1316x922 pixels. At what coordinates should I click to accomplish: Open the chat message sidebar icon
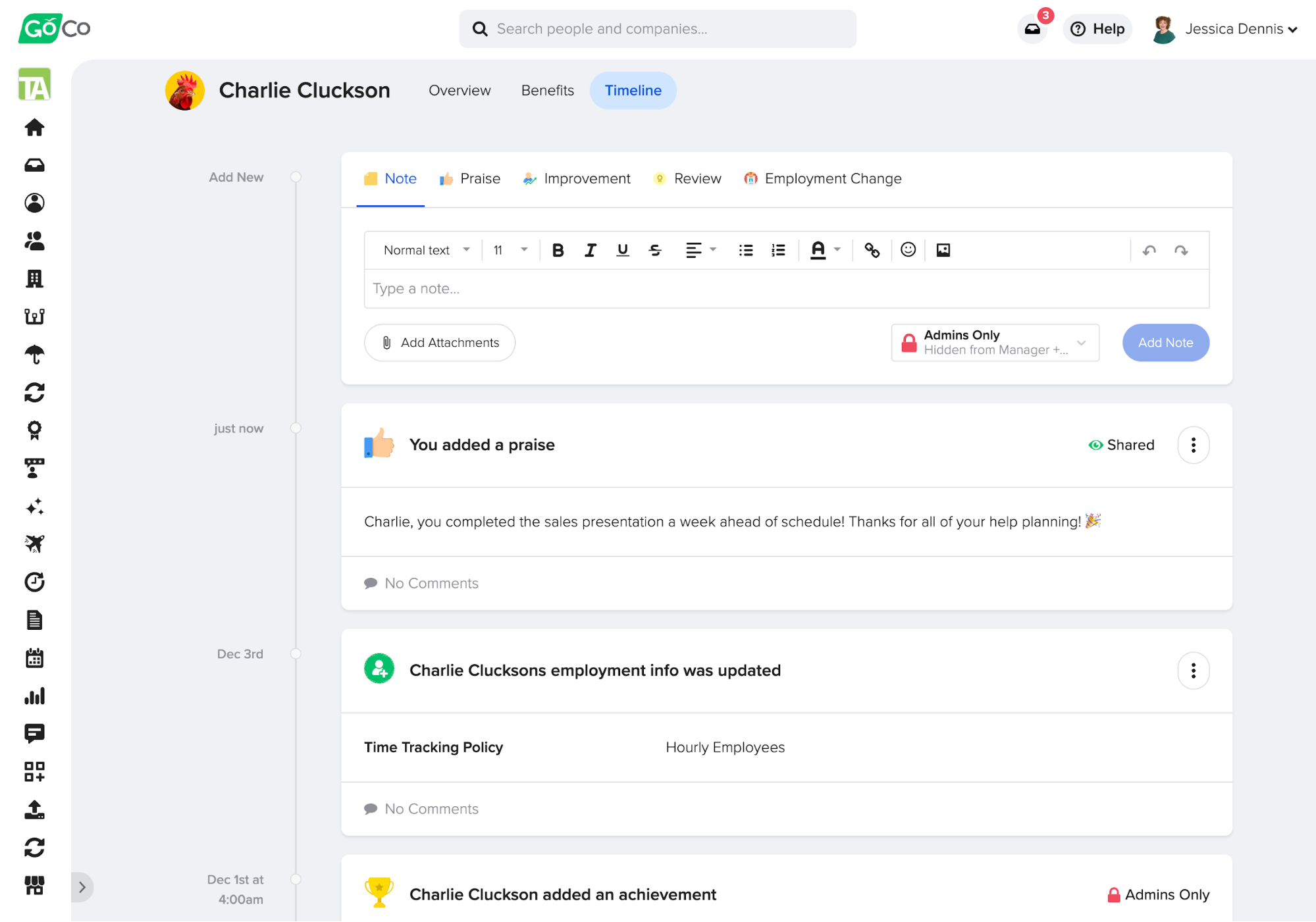coord(34,734)
